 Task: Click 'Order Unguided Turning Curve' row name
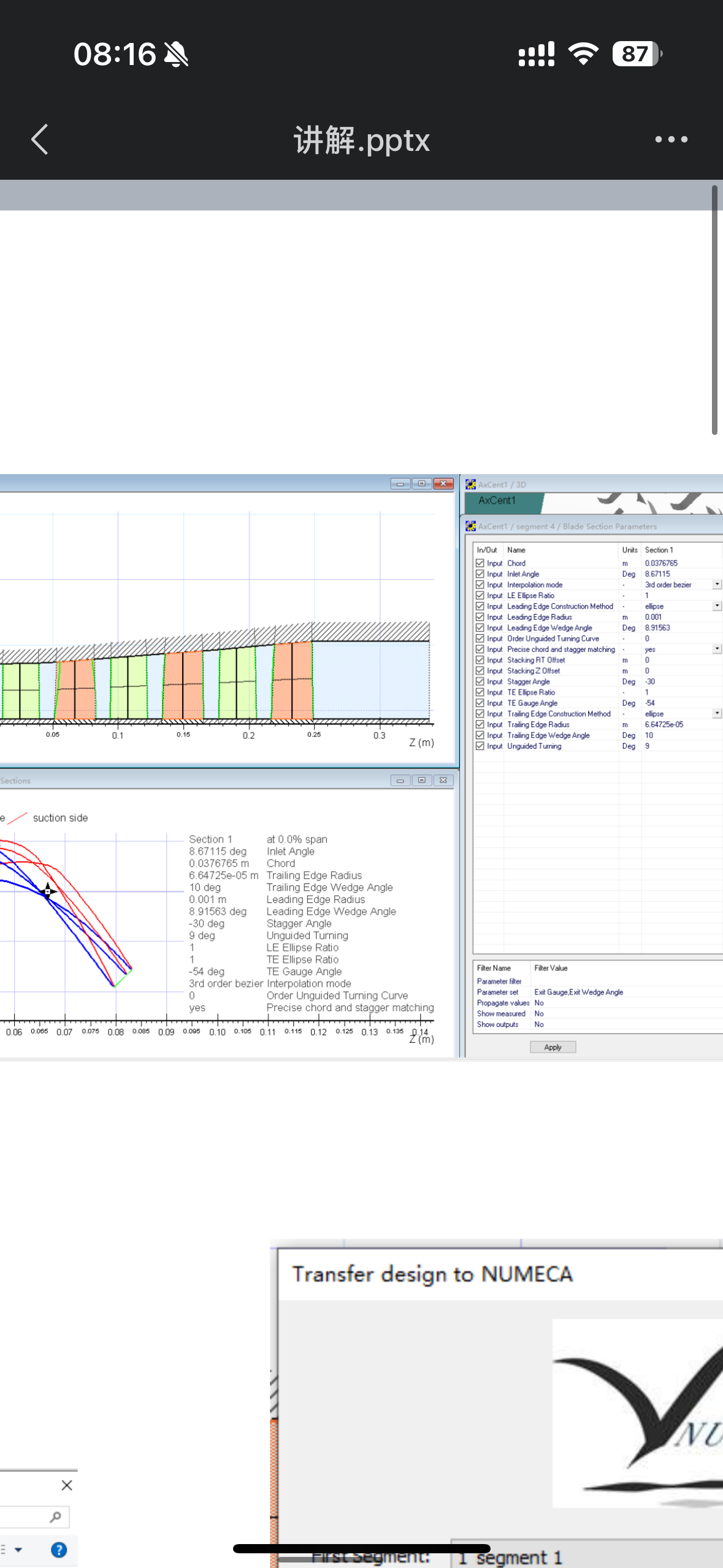[553, 638]
